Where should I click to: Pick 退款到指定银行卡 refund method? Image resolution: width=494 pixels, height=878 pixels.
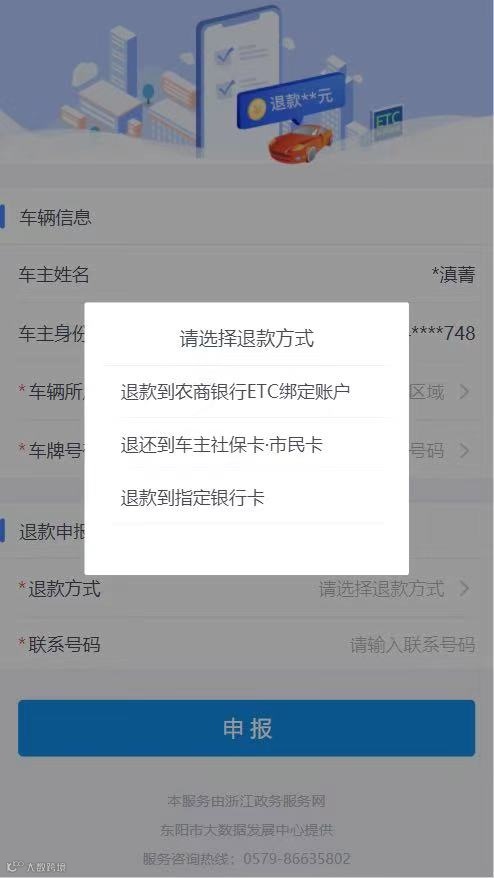[192, 497]
